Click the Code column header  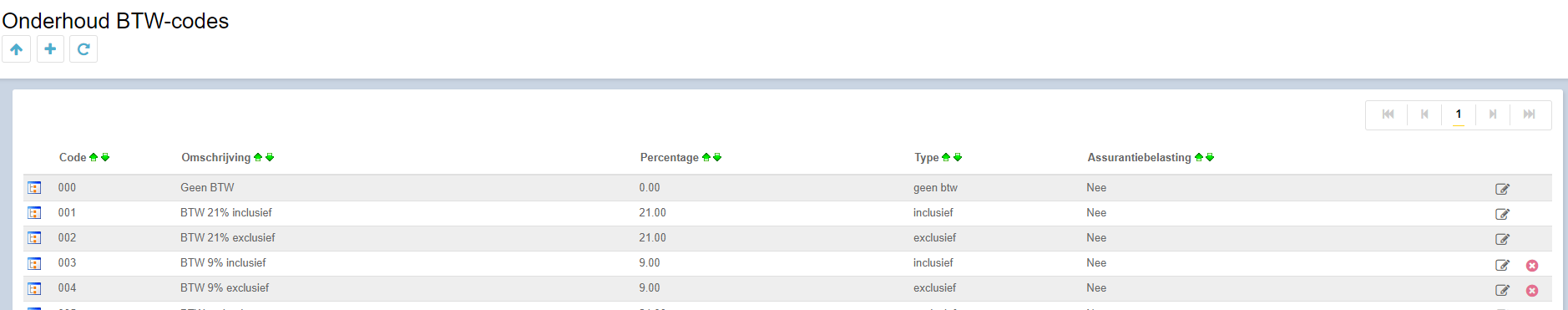73,157
